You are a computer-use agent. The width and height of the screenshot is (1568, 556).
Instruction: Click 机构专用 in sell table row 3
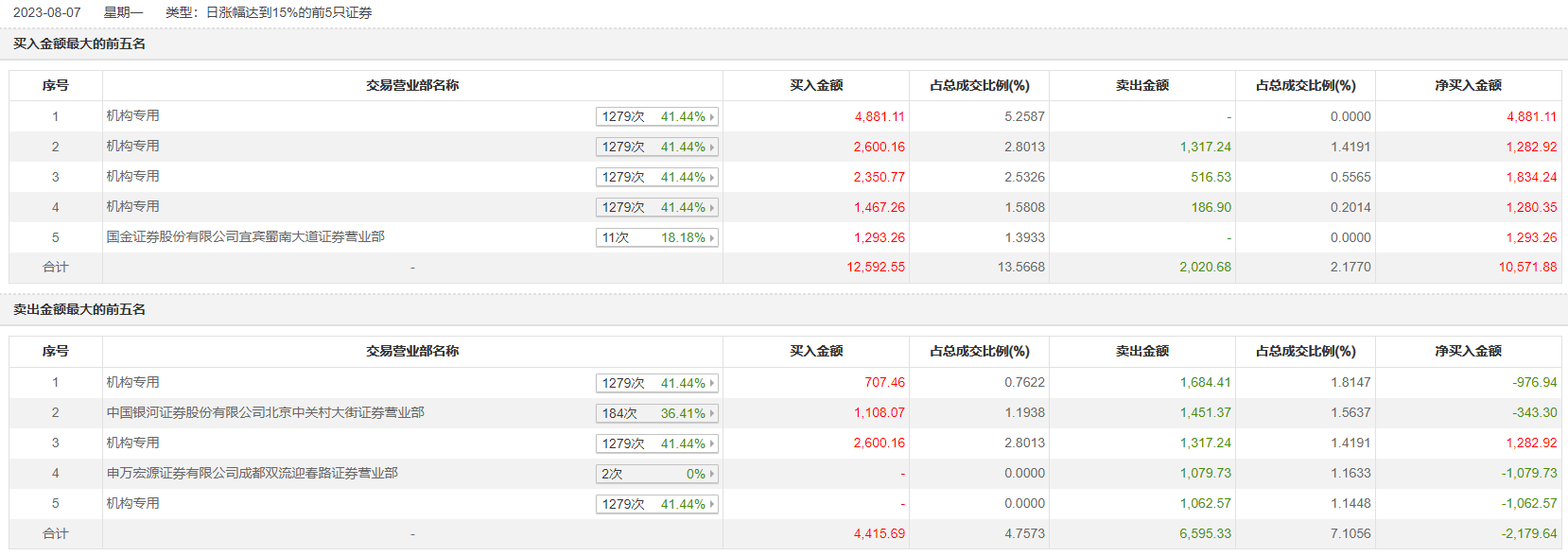132,443
